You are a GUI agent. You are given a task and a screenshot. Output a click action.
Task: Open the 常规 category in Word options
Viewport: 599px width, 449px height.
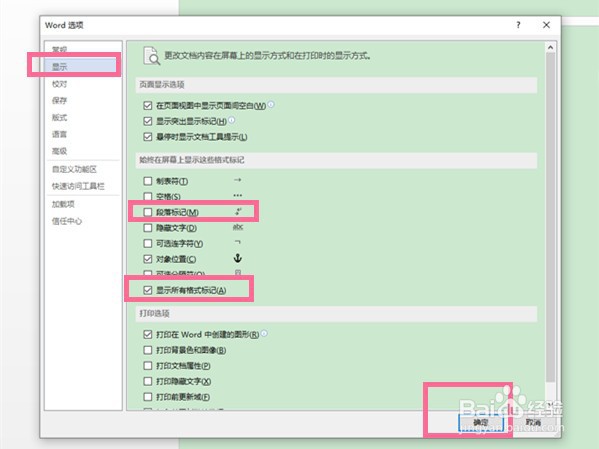[x=59, y=49]
